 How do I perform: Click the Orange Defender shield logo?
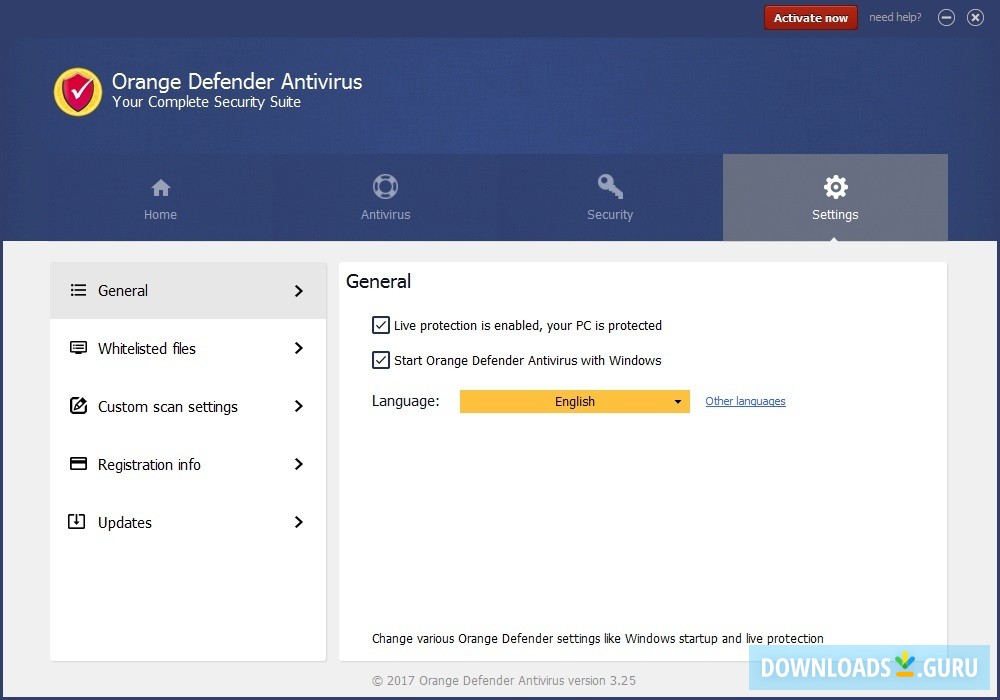click(x=77, y=91)
